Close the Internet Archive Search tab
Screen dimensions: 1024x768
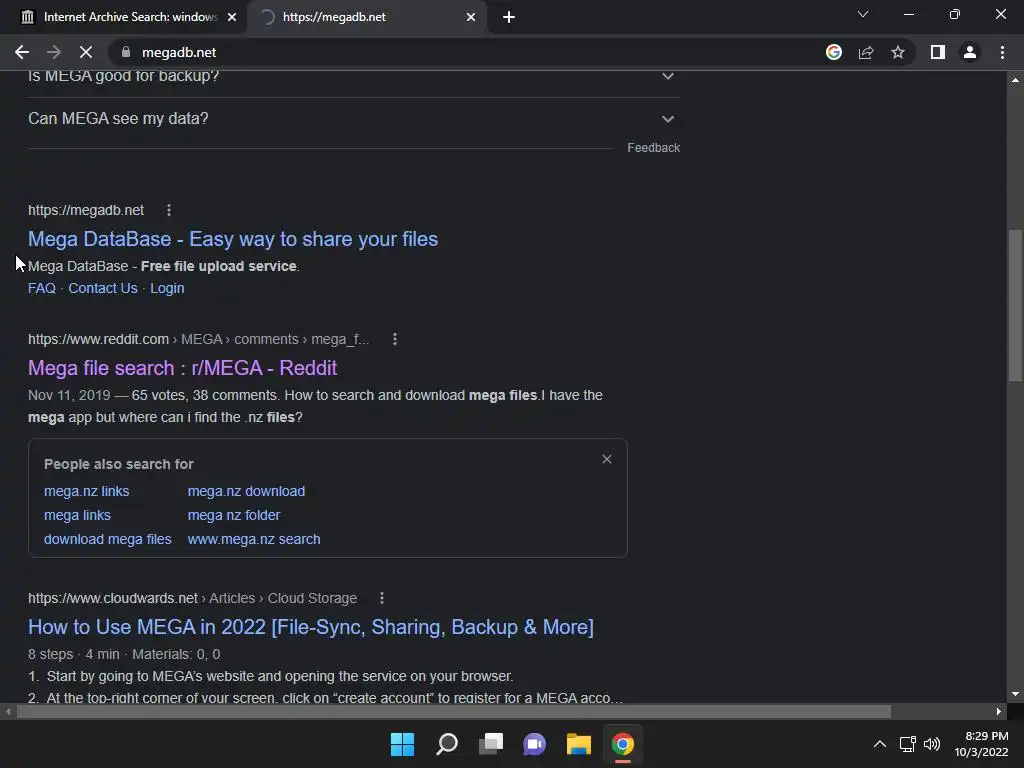point(232,17)
